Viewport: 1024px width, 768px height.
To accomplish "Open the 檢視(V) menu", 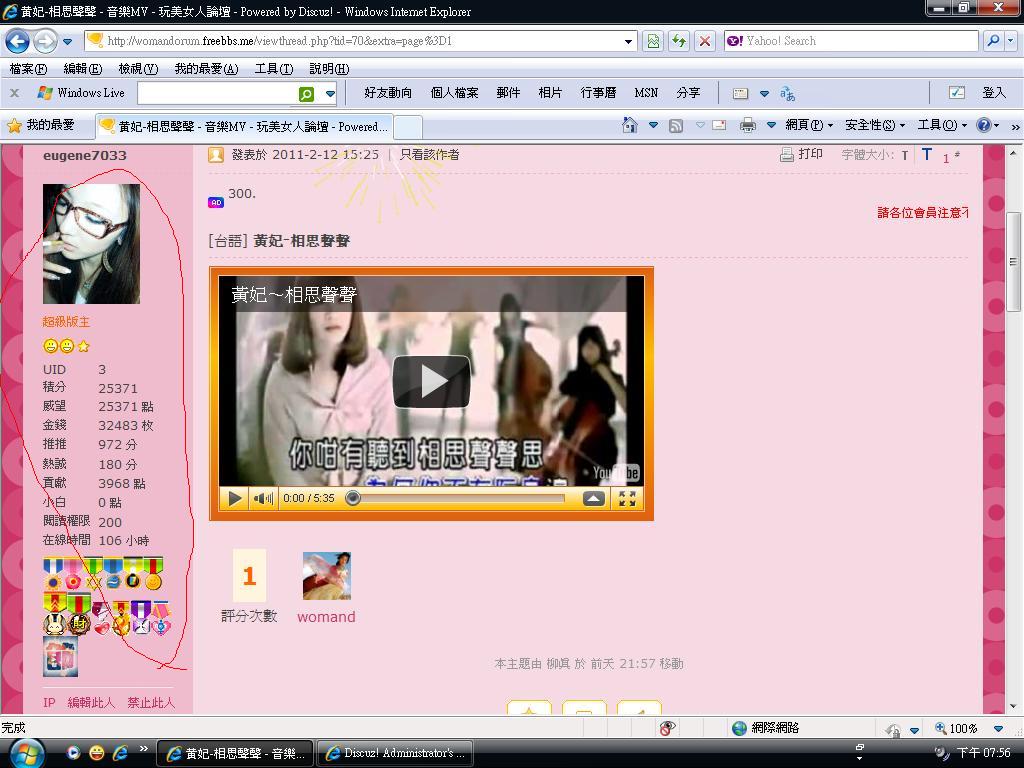I will click(138, 69).
